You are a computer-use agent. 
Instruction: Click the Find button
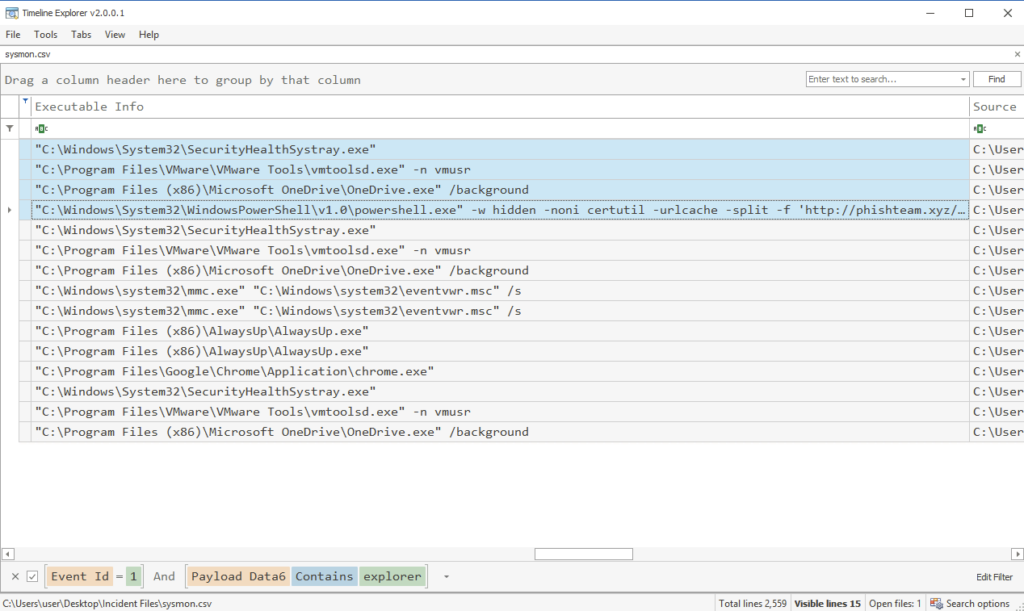(x=997, y=79)
